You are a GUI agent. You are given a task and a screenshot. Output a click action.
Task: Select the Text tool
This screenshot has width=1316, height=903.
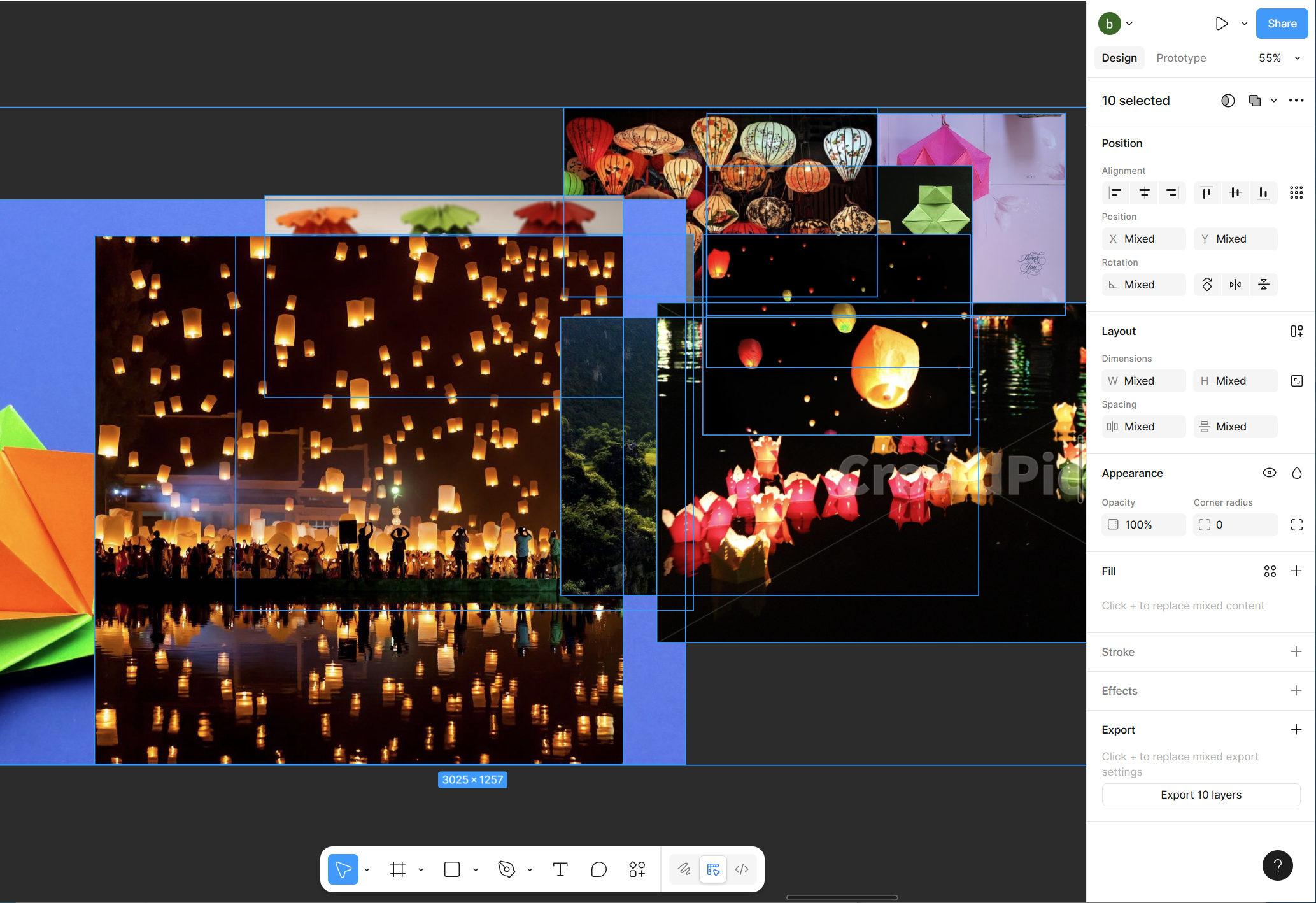coord(560,869)
